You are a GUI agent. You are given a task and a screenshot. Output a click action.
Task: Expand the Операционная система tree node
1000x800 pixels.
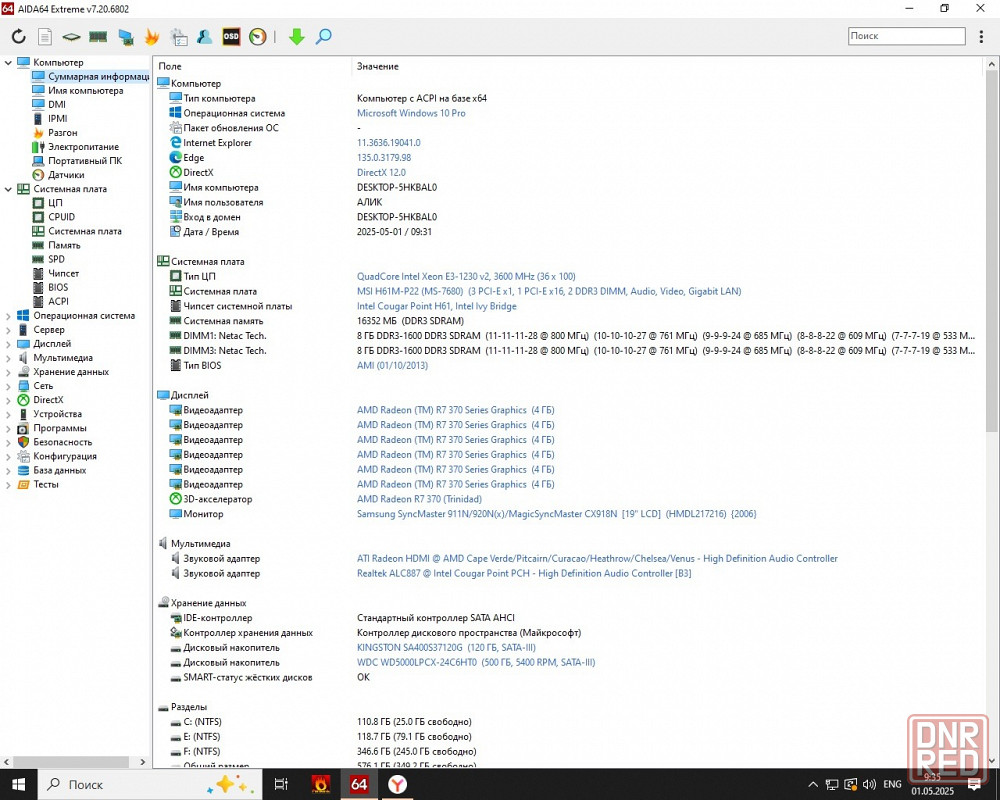tap(8, 316)
